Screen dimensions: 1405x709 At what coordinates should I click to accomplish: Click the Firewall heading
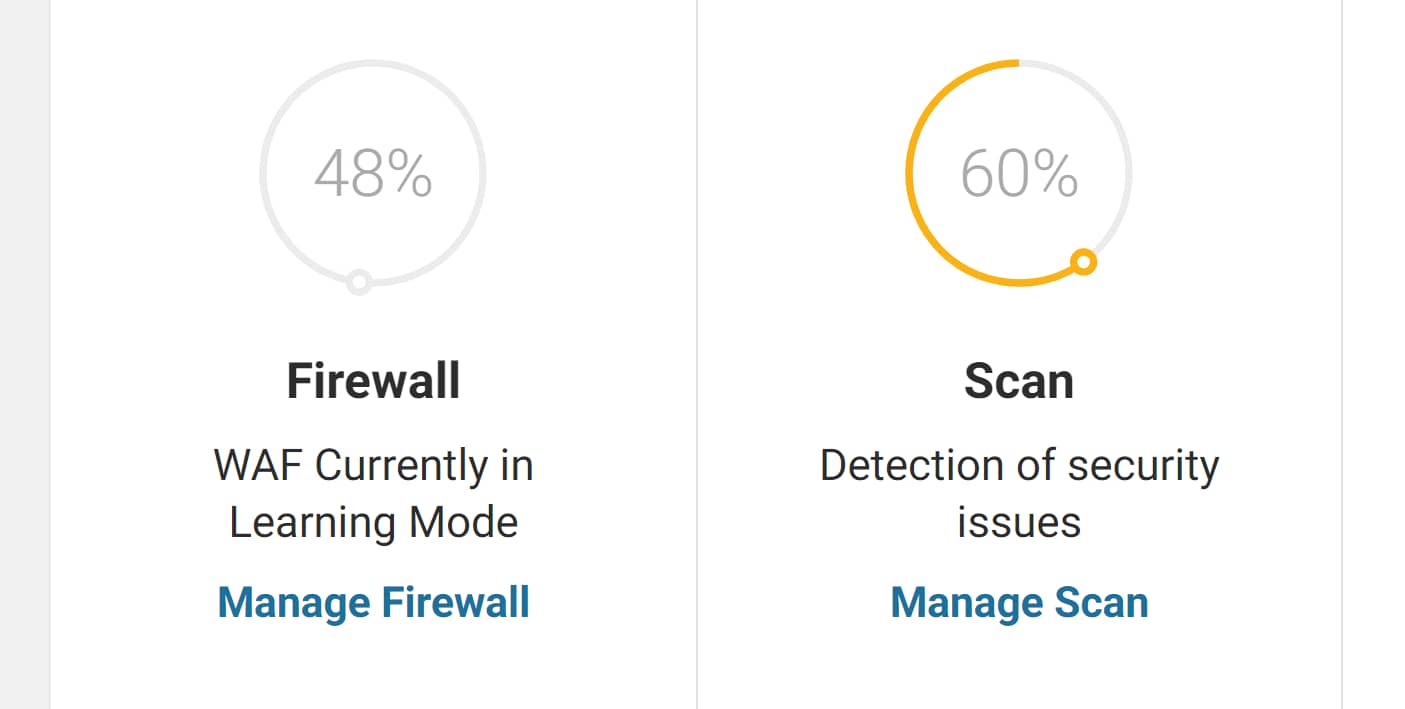point(373,381)
